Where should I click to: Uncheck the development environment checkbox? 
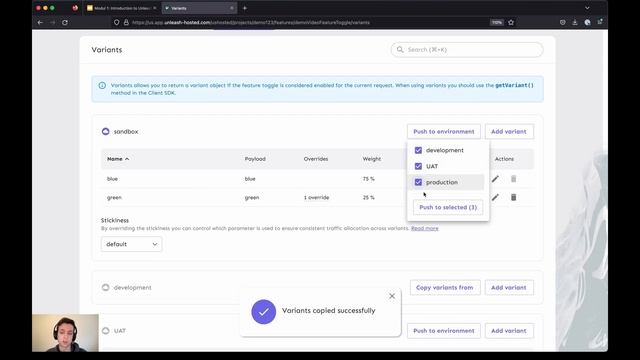click(418, 150)
